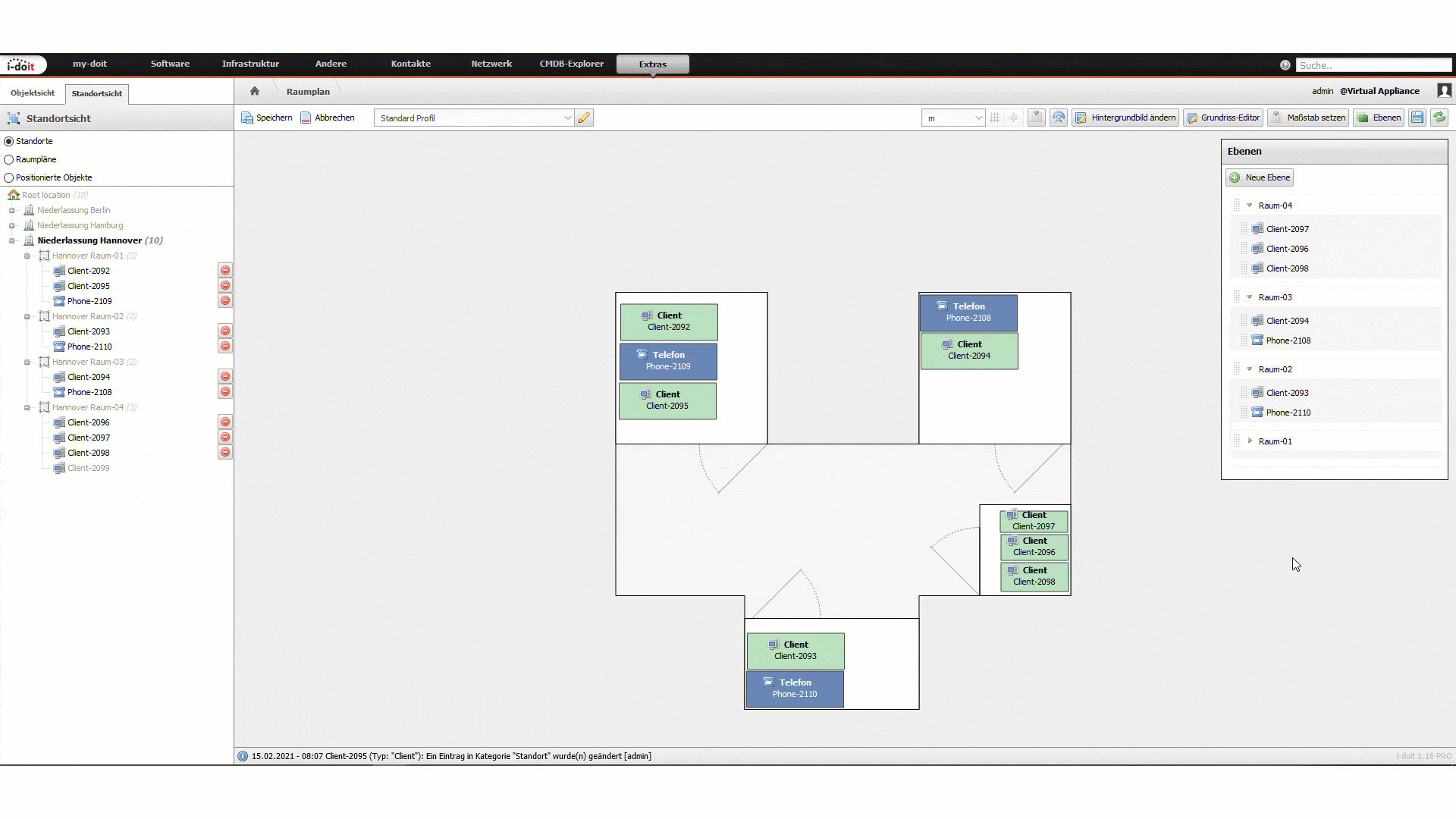Click the Raumplan breadcrumb
The height and width of the screenshot is (819, 1456).
point(308,92)
